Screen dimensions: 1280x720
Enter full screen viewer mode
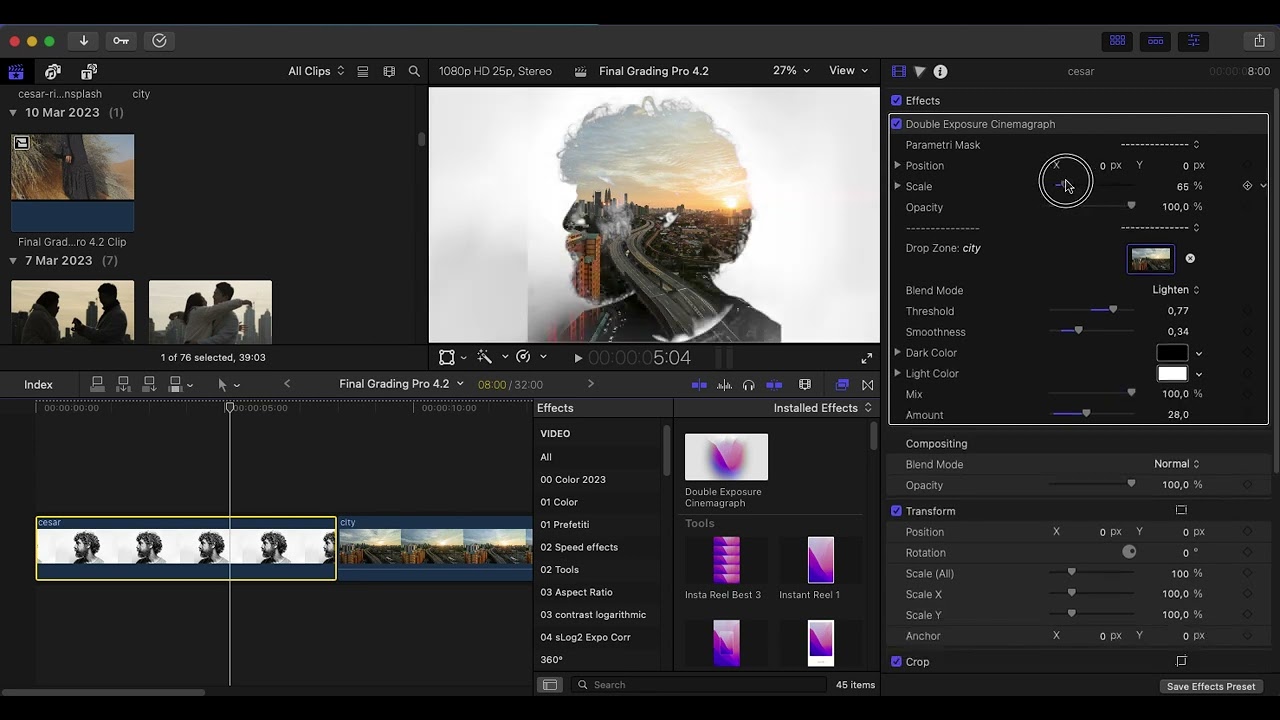click(867, 358)
